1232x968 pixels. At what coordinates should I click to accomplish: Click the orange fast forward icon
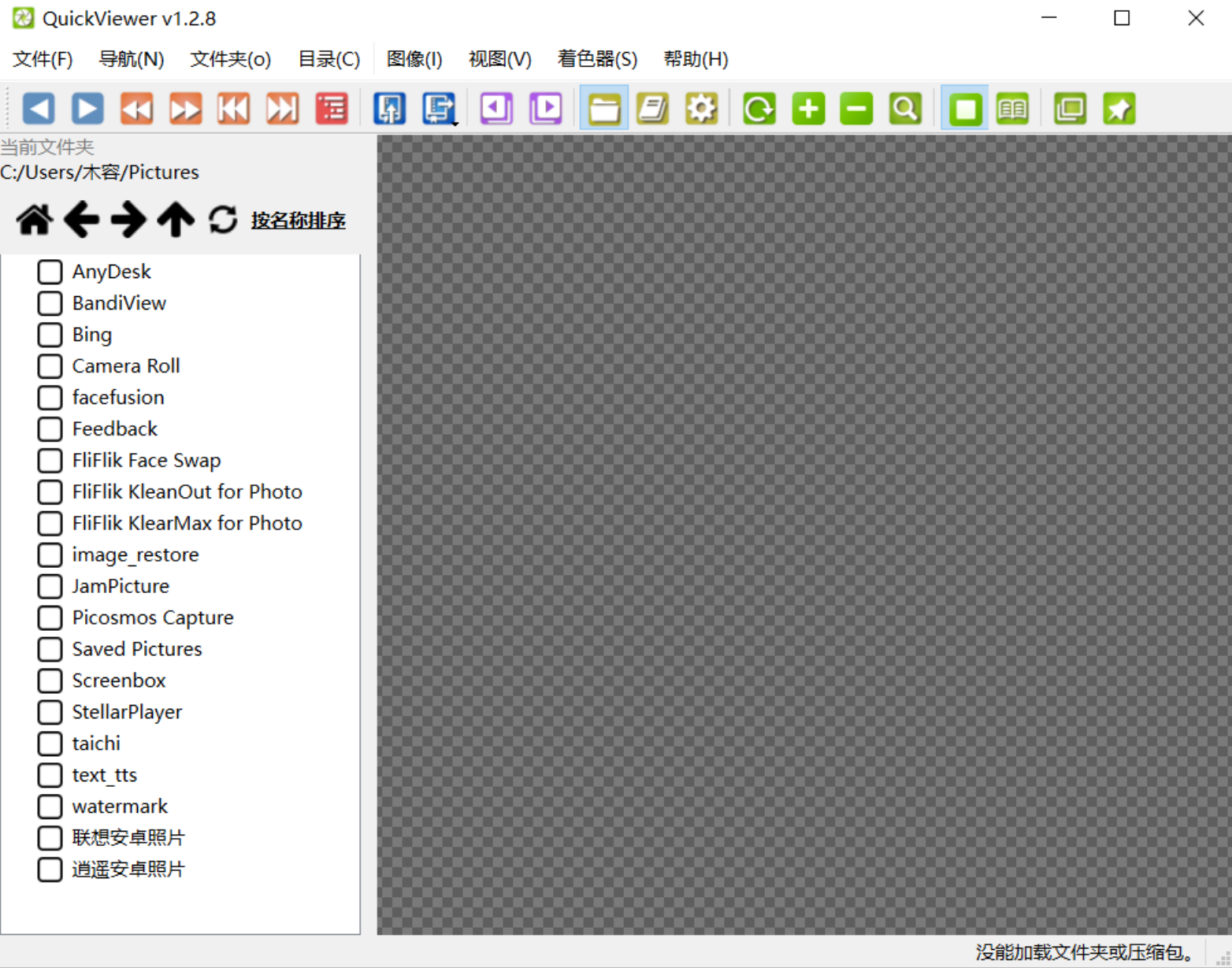(185, 109)
